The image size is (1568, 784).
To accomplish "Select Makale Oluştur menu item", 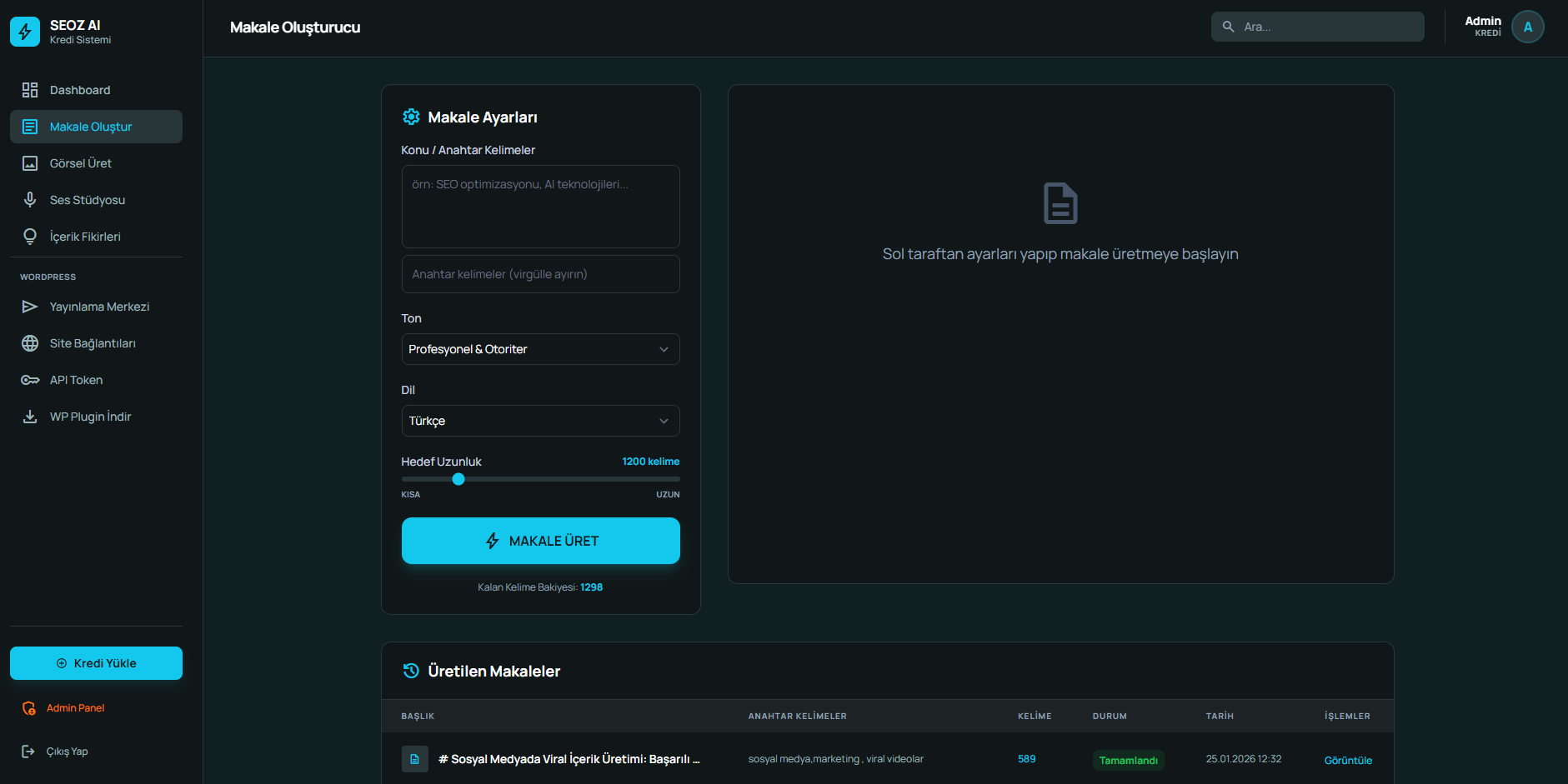I will tap(96, 127).
